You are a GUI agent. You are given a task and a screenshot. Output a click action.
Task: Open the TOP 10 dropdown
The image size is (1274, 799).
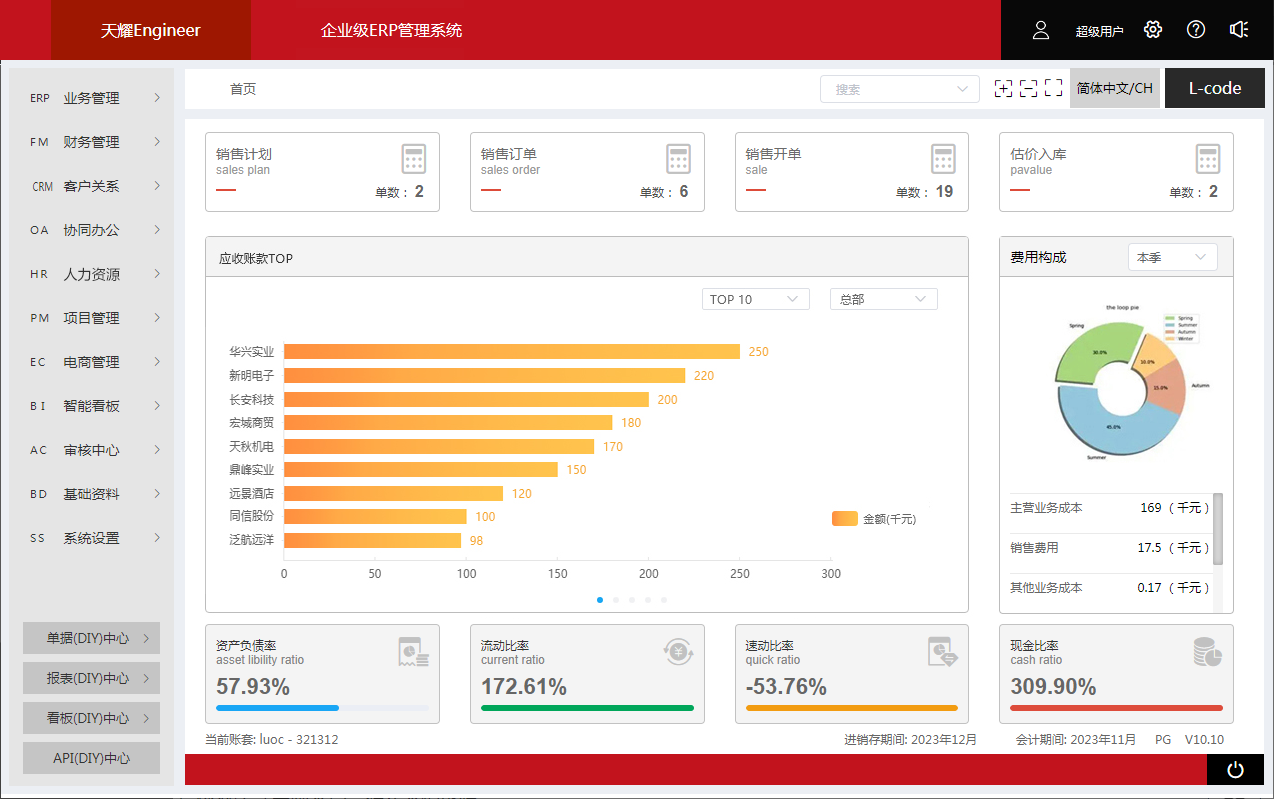click(755, 299)
